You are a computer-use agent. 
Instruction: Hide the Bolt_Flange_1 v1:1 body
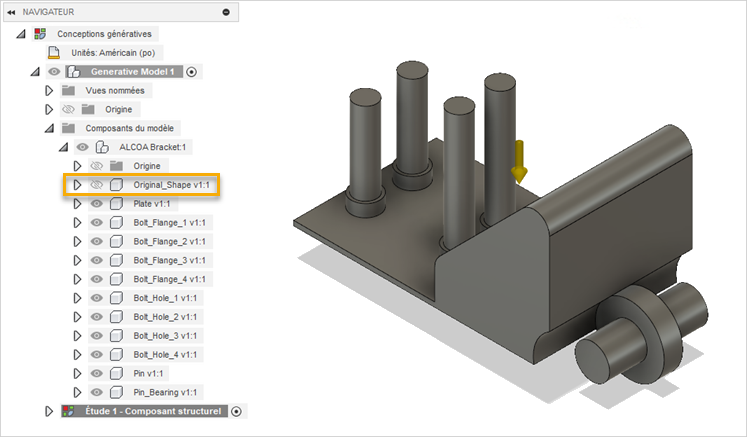click(x=97, y=223)
